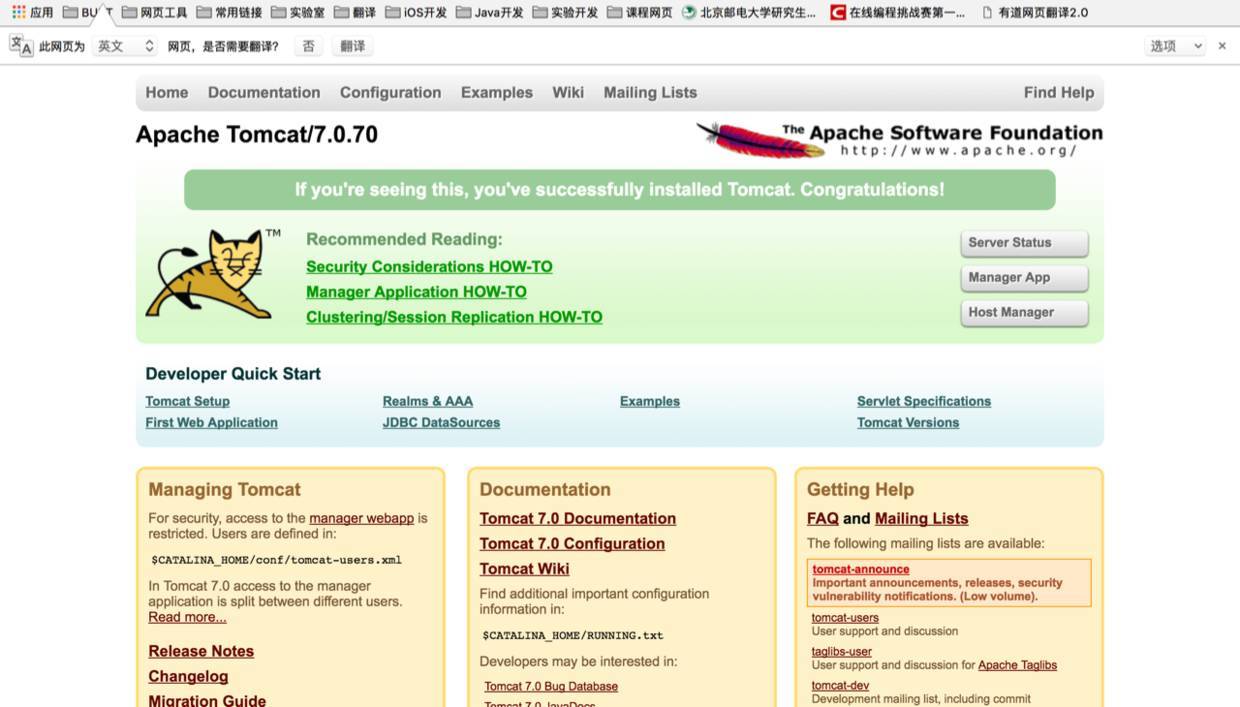Open the manager webapp link

pos(361,518)
